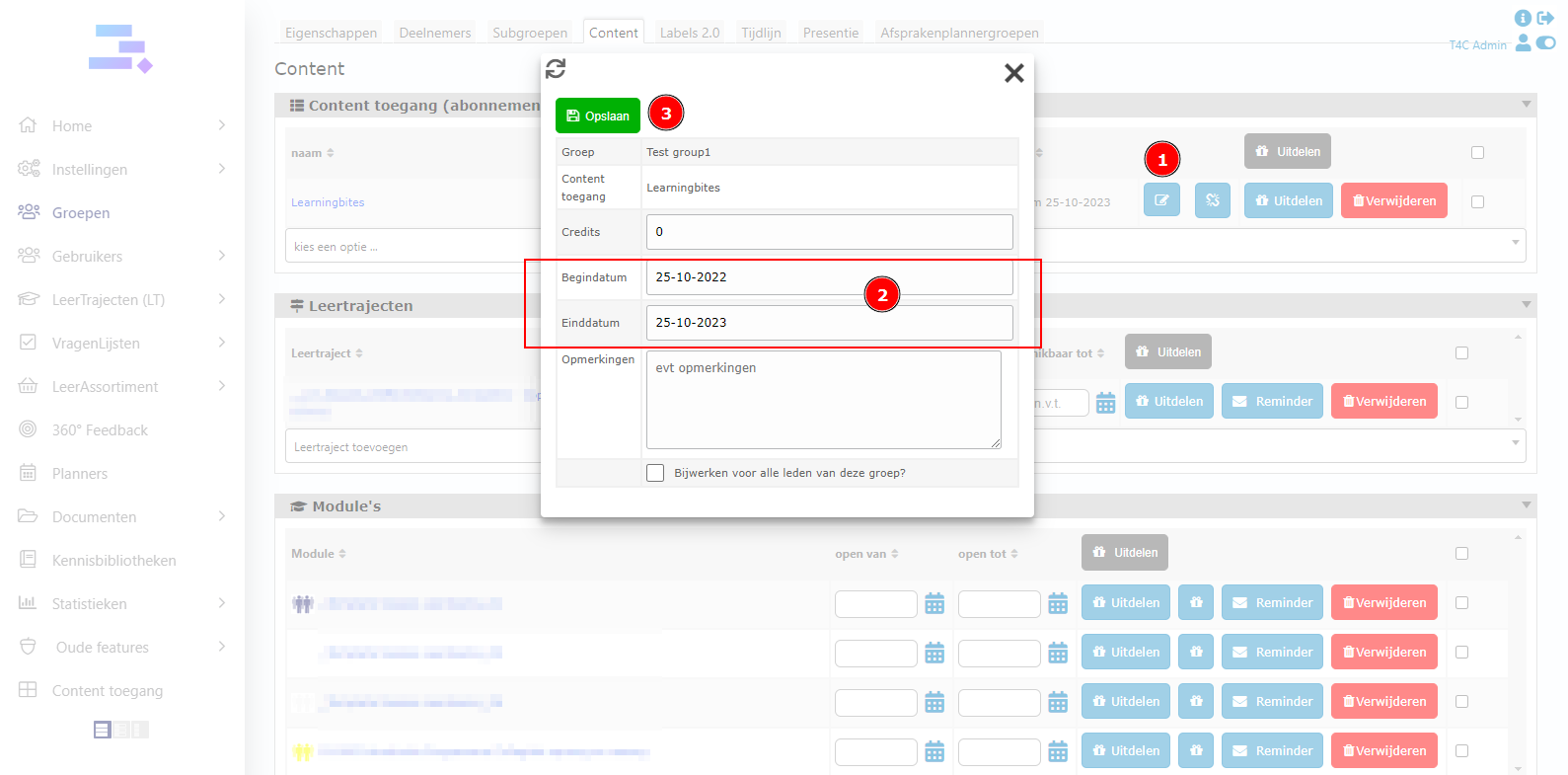Close the dialog with the X button
The height and width of the screenshot is (775, 1568).
(x=1013, y=73)
